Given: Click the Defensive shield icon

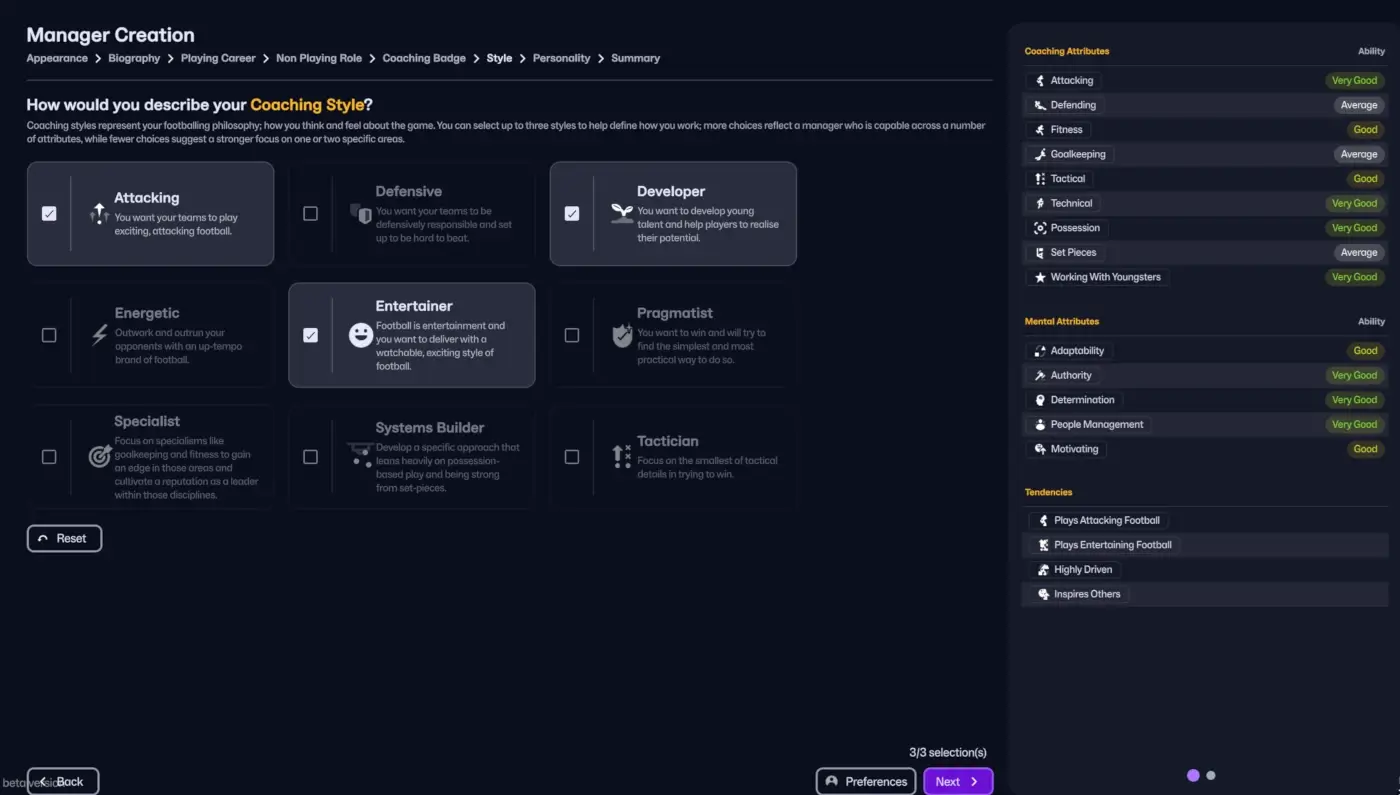Looking at the screenshot, I should (360, 213).
